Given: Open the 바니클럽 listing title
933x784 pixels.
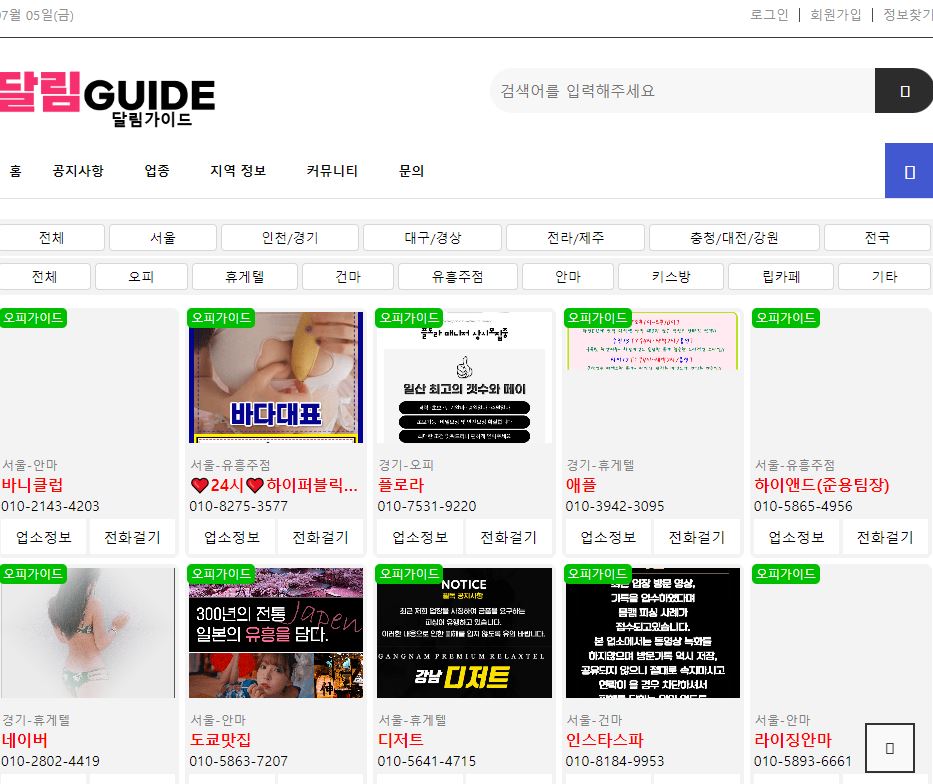Looking at the screenshot, I should tap(32, 485).
